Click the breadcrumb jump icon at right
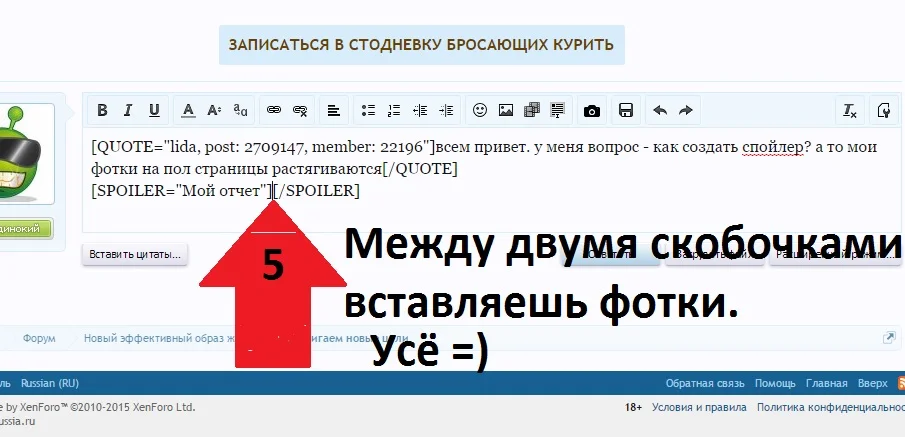 [889, 338]
